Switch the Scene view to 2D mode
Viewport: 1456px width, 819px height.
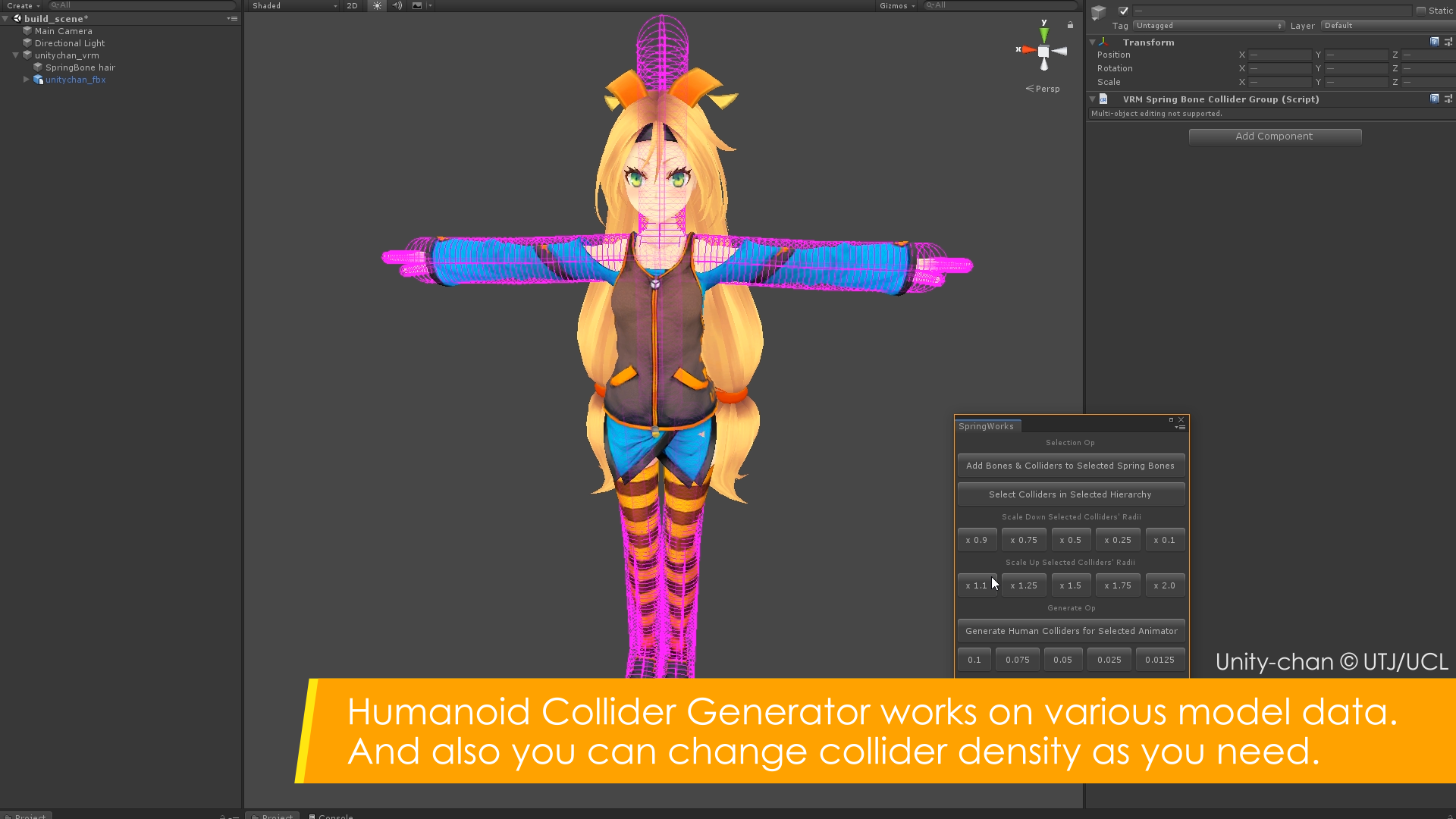point(352,5)
